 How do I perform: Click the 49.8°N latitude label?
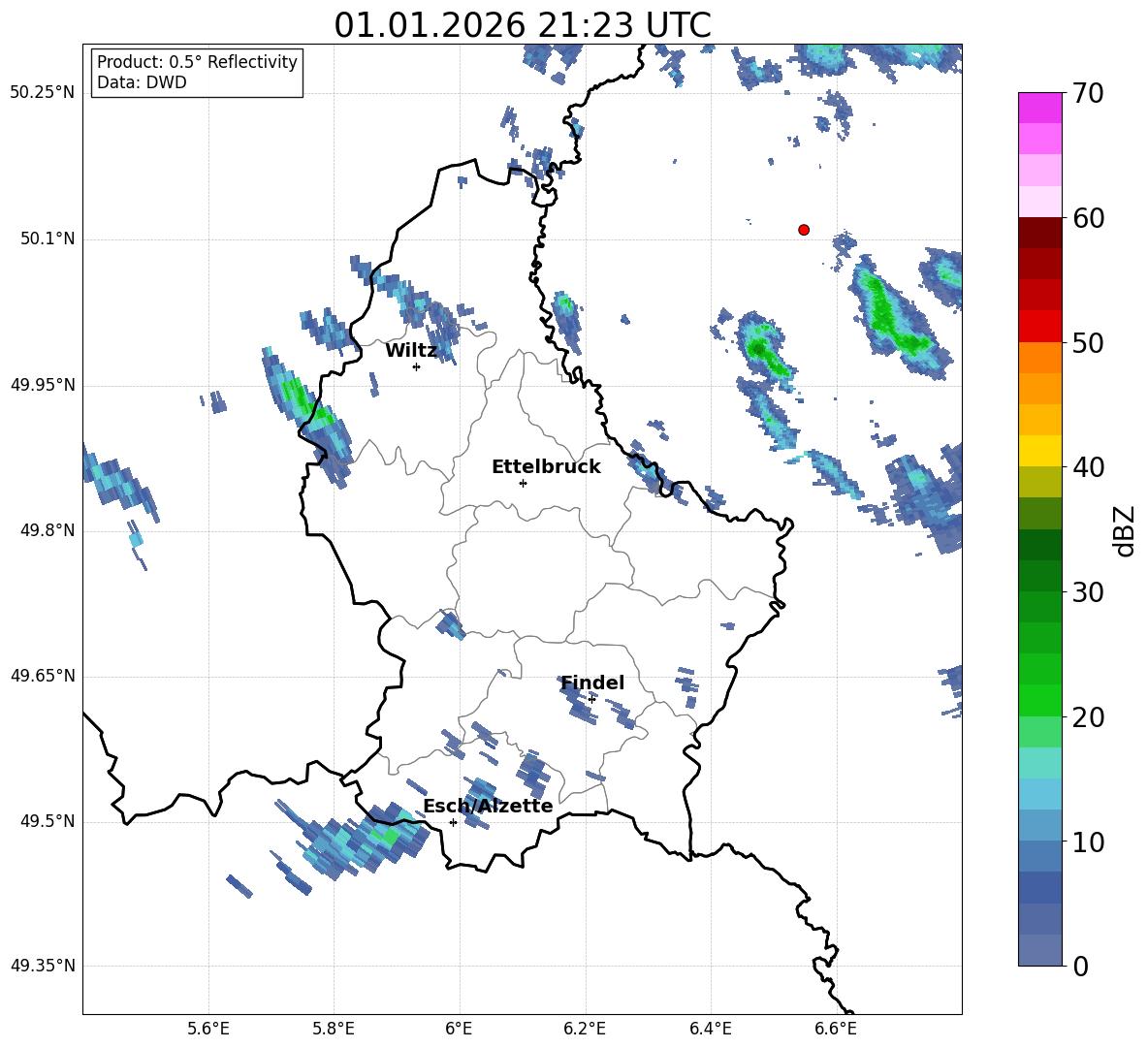[48, 530]
